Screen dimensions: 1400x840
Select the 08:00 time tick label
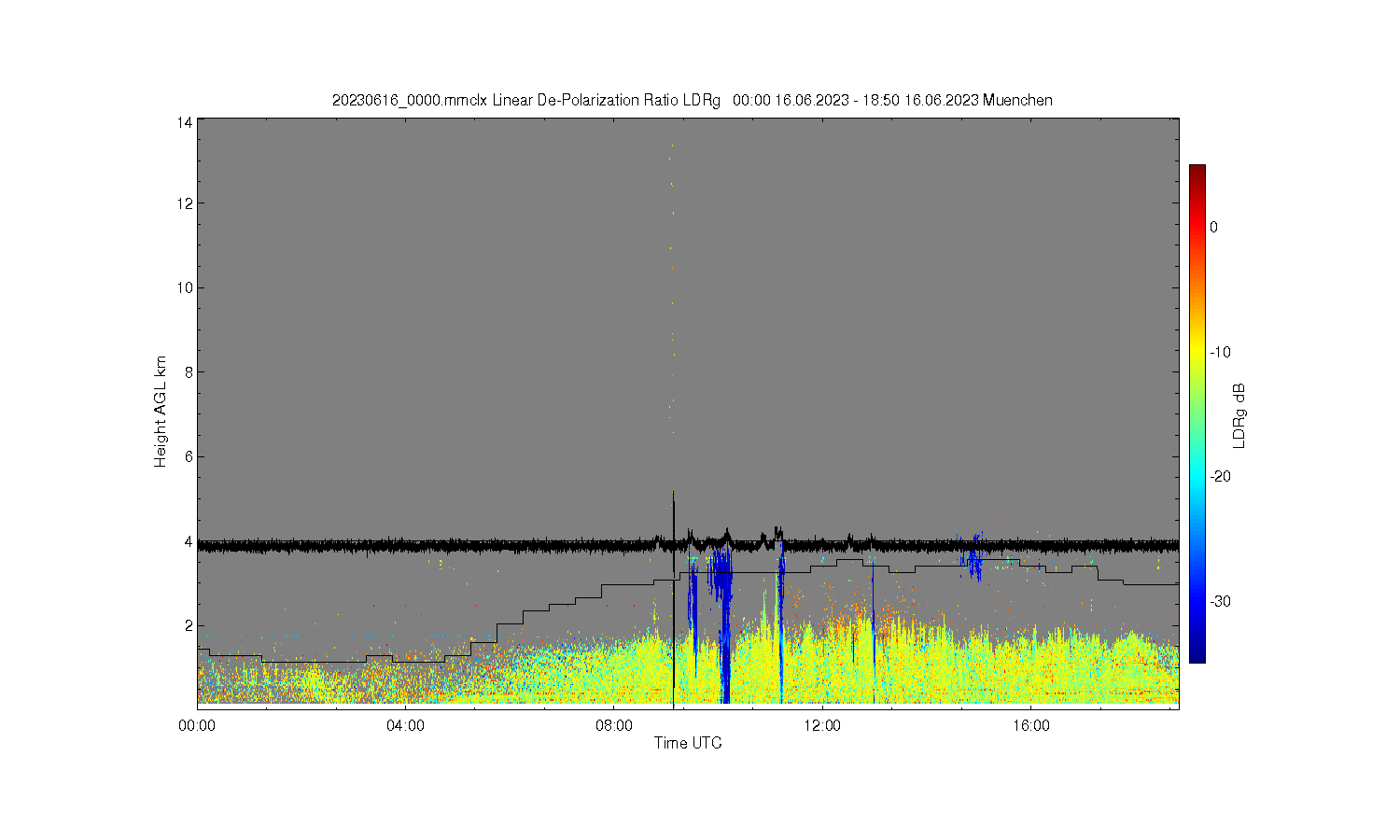614,725
